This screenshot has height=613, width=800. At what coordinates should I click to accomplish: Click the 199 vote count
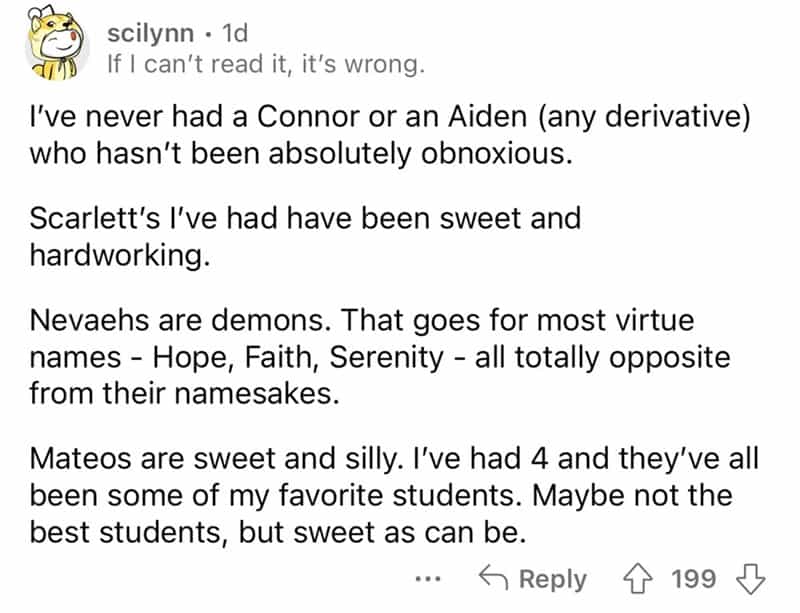click(x=693, y=579)
